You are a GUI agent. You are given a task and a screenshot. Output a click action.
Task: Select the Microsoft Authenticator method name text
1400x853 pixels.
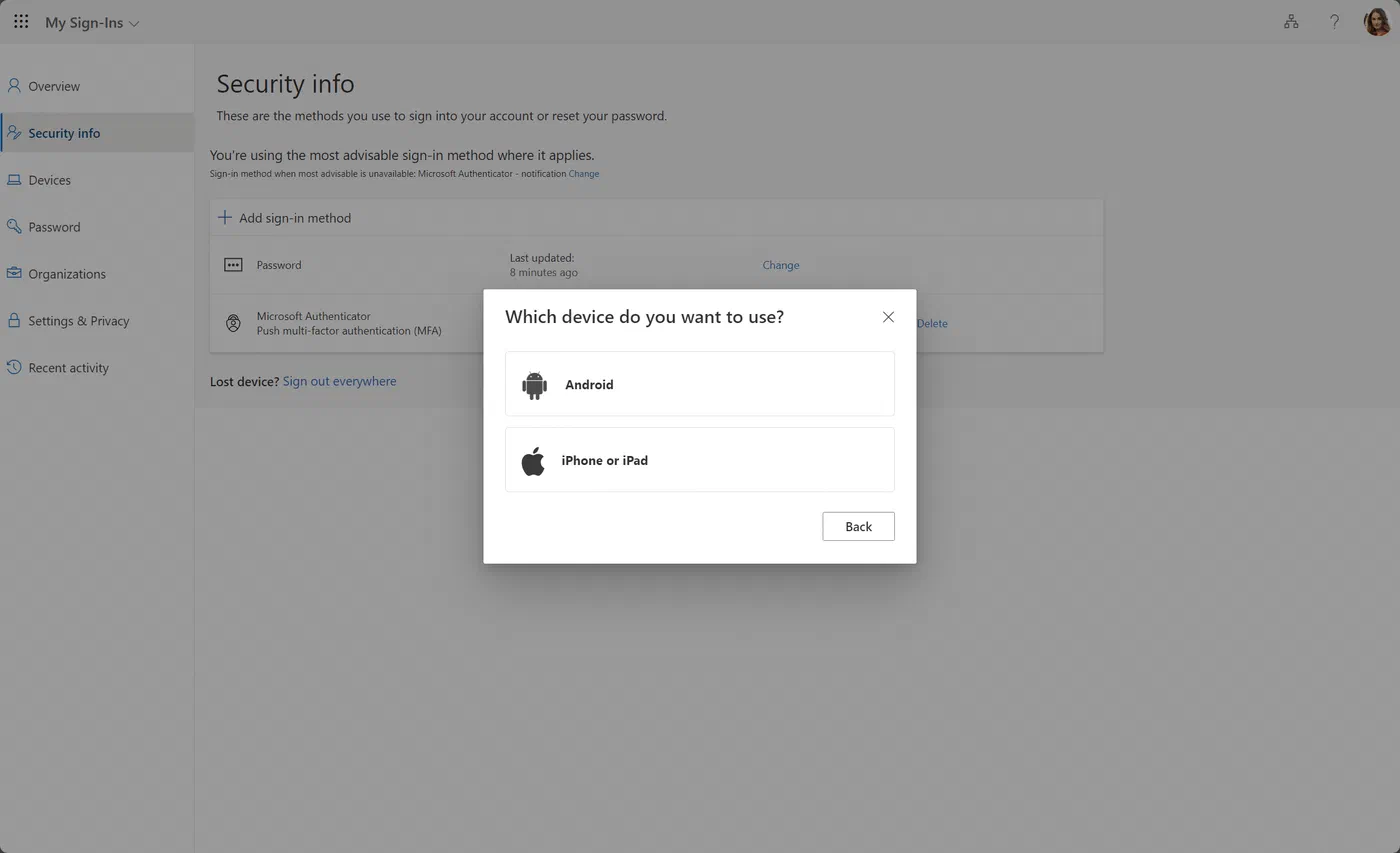point(313,316)
